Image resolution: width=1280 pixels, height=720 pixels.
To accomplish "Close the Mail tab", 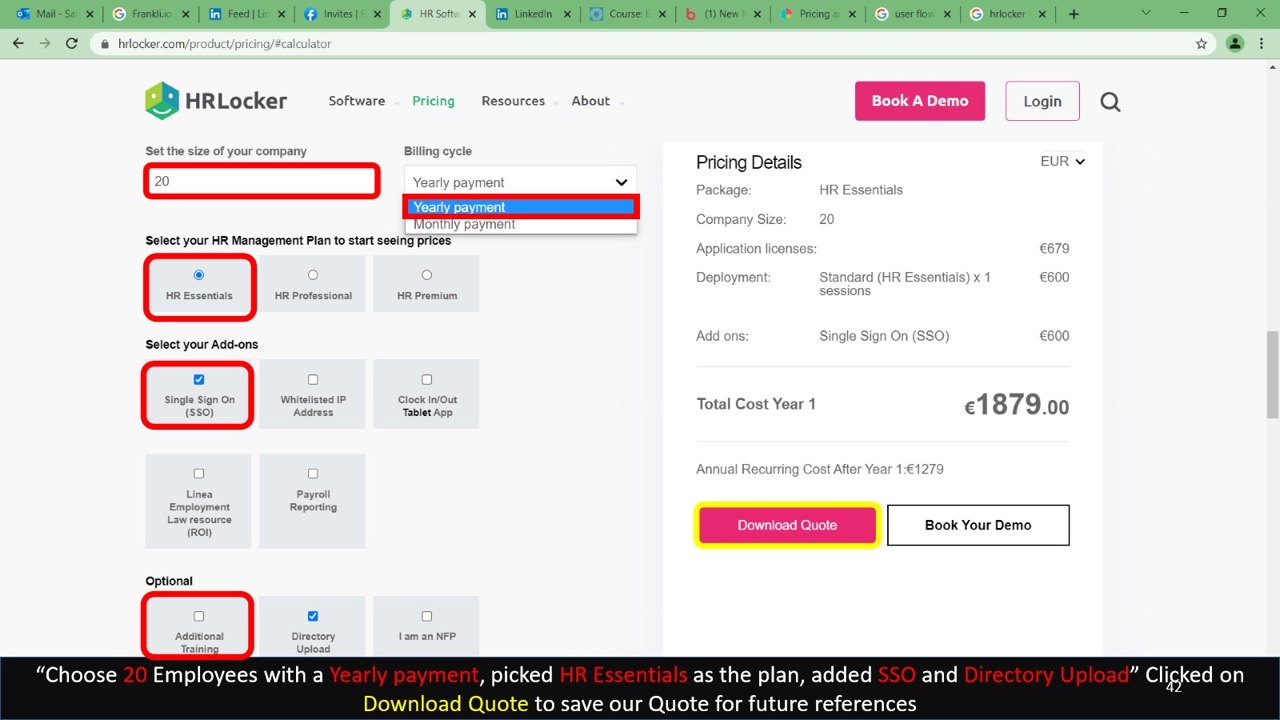I will tap(89, 14).
